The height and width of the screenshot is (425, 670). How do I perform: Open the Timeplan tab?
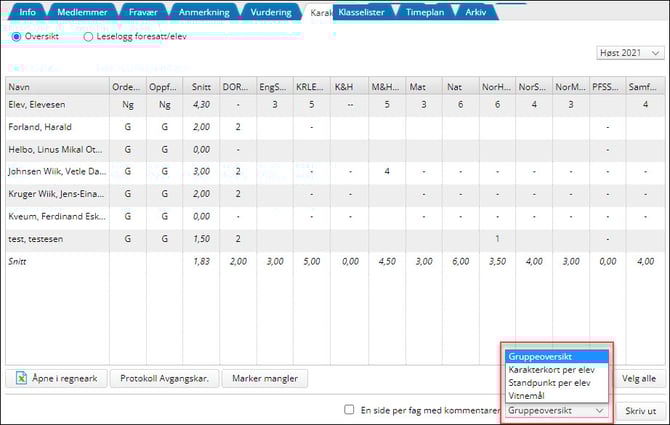point(426,12)
